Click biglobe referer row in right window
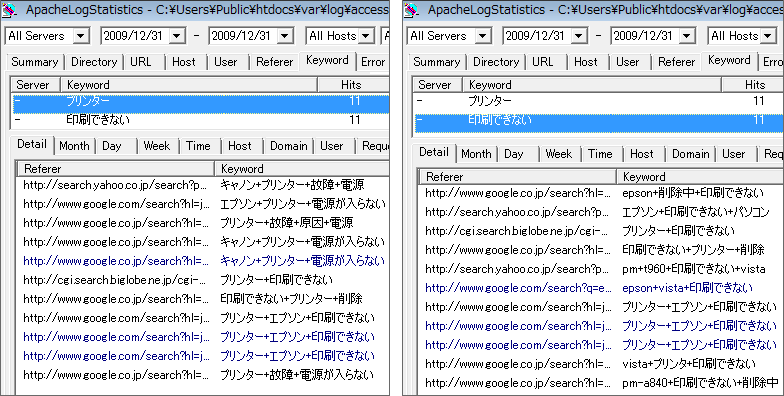The height and width of the screenshot is (396, 784). coord(602,231)
